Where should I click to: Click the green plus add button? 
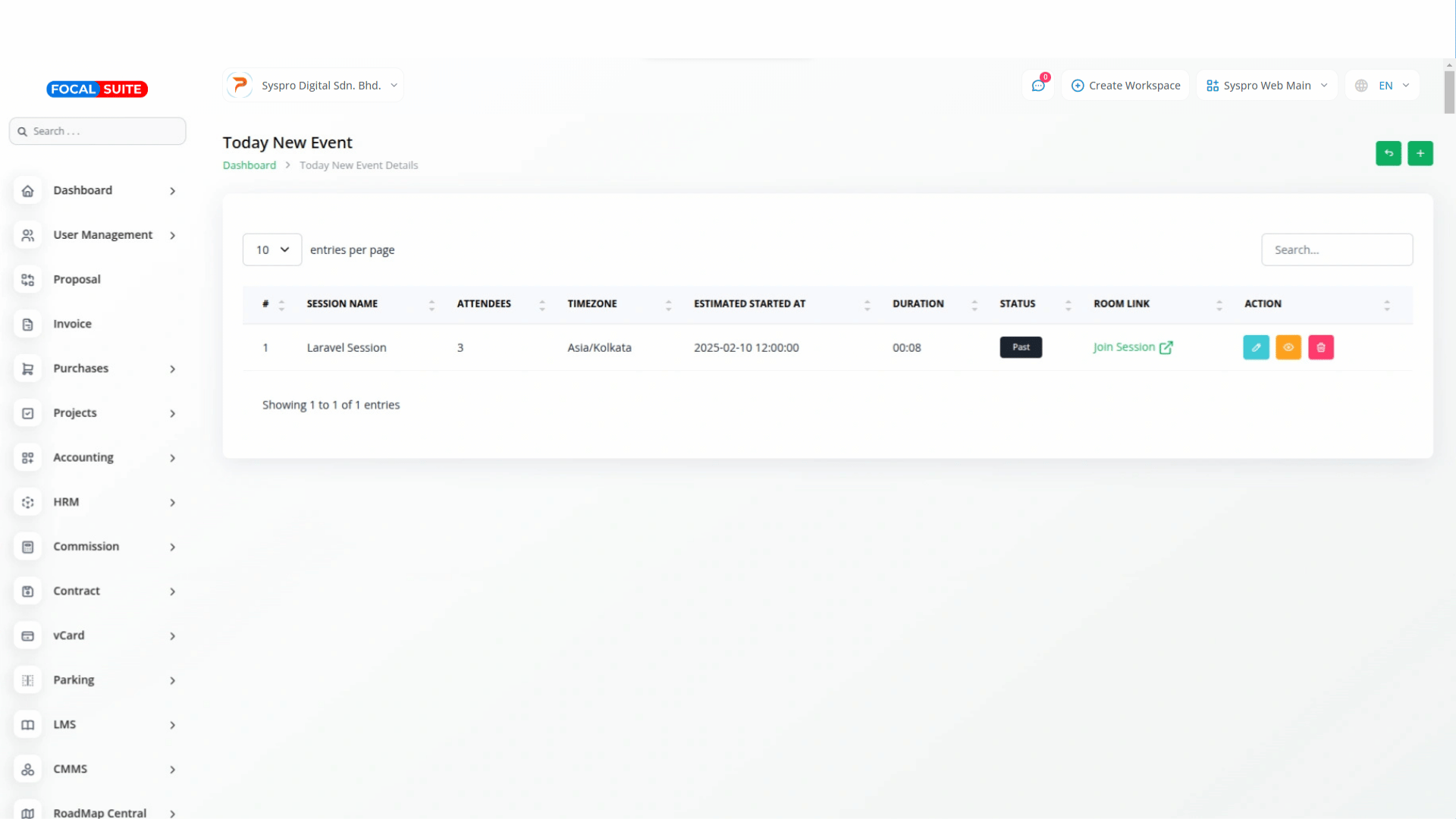[1420, 153]
